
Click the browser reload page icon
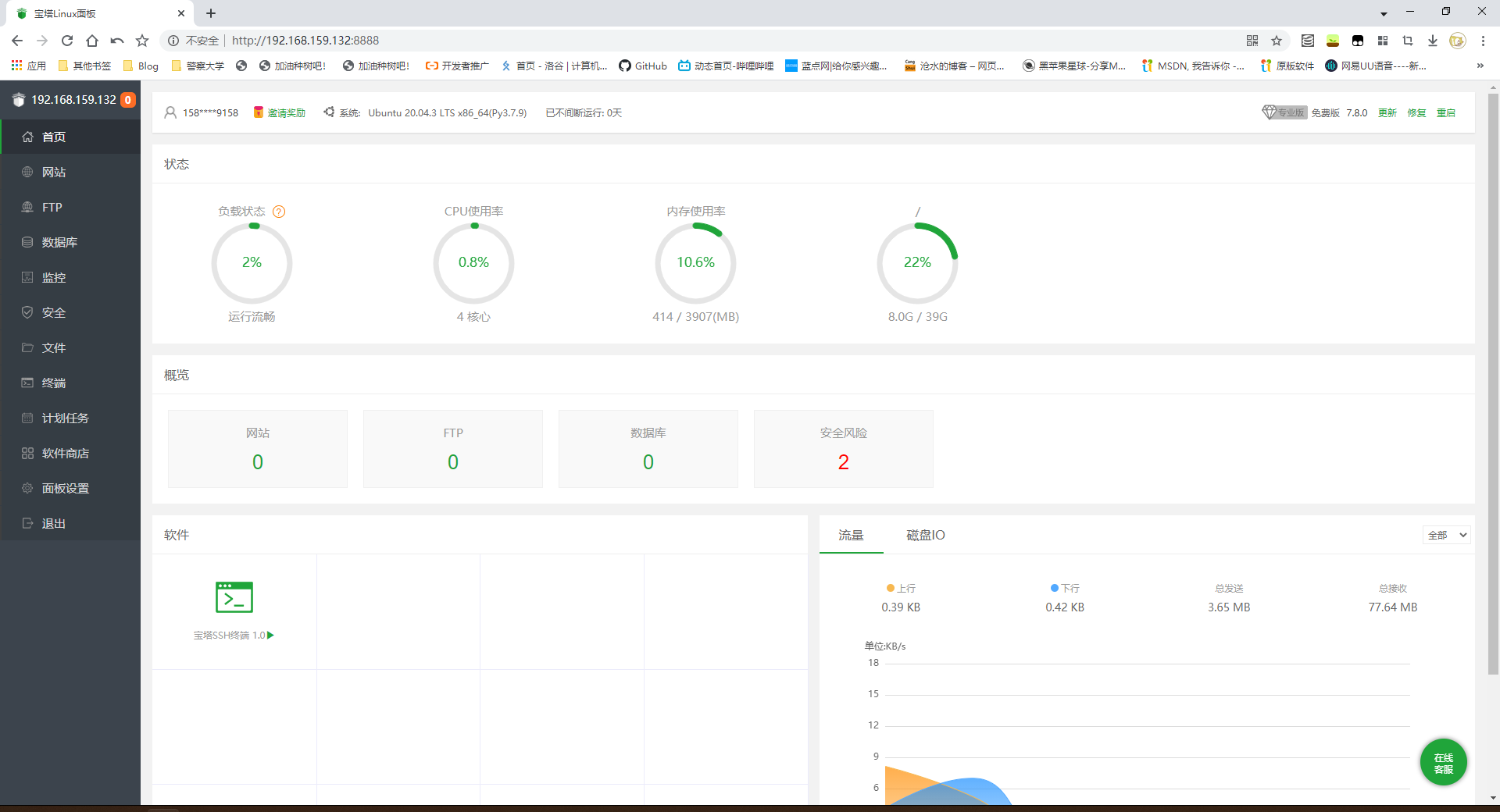click(67, 41)
